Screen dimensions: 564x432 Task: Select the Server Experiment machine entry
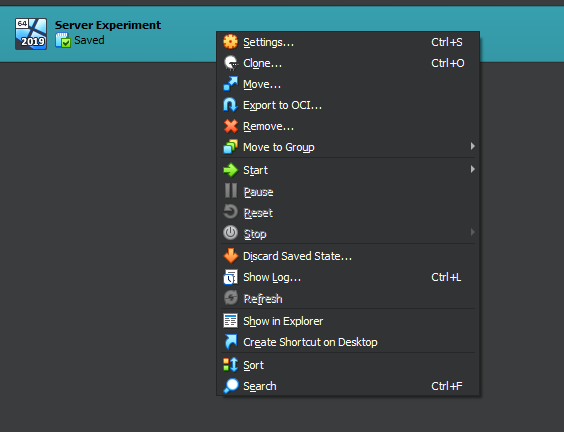click(108, 34)
